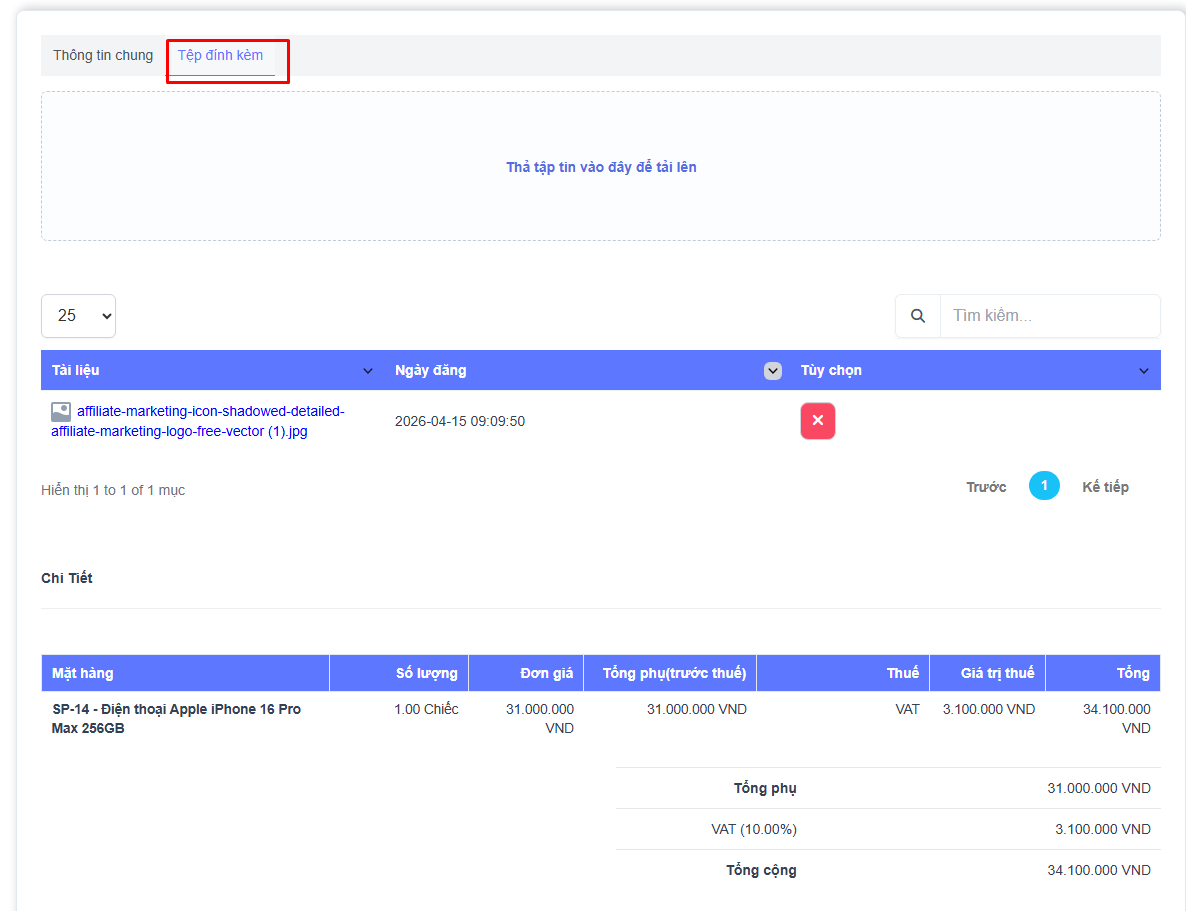
Task: Delete attachment with the red X button
Action: point(817,421)
